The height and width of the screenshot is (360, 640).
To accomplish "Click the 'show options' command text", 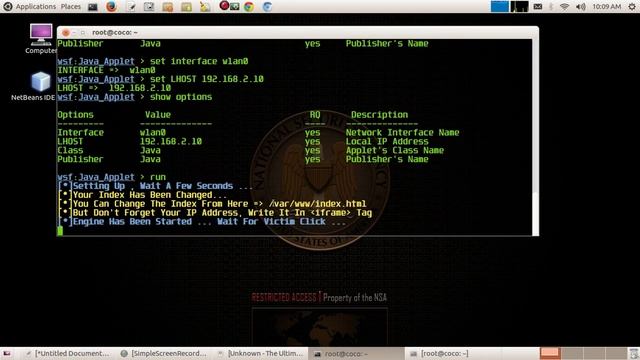I will pos(181,97).
